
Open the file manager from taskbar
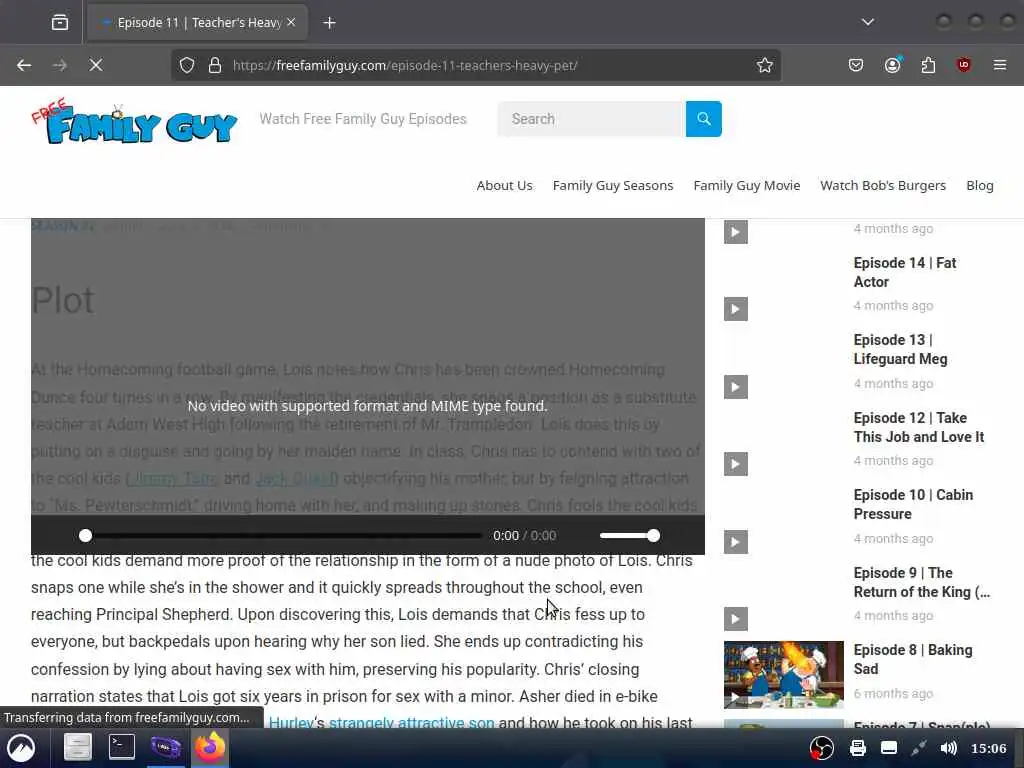(x=77, y=748)
